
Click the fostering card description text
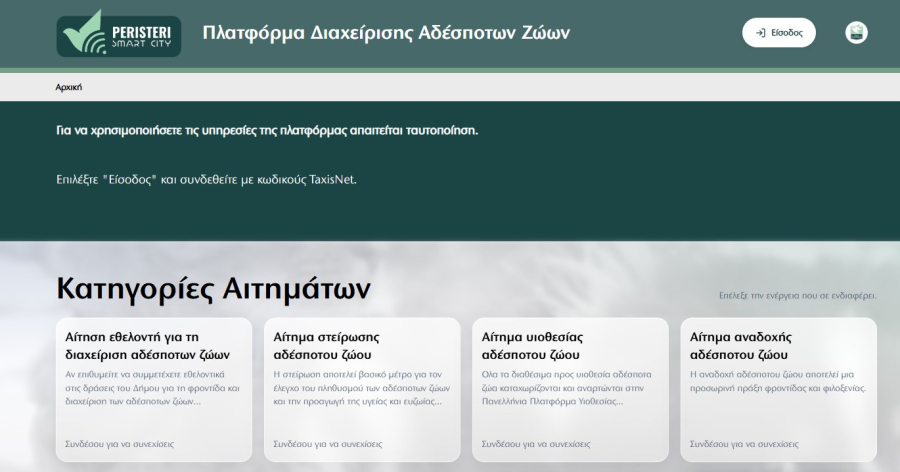pyautogui.click(x=777, y=380)
